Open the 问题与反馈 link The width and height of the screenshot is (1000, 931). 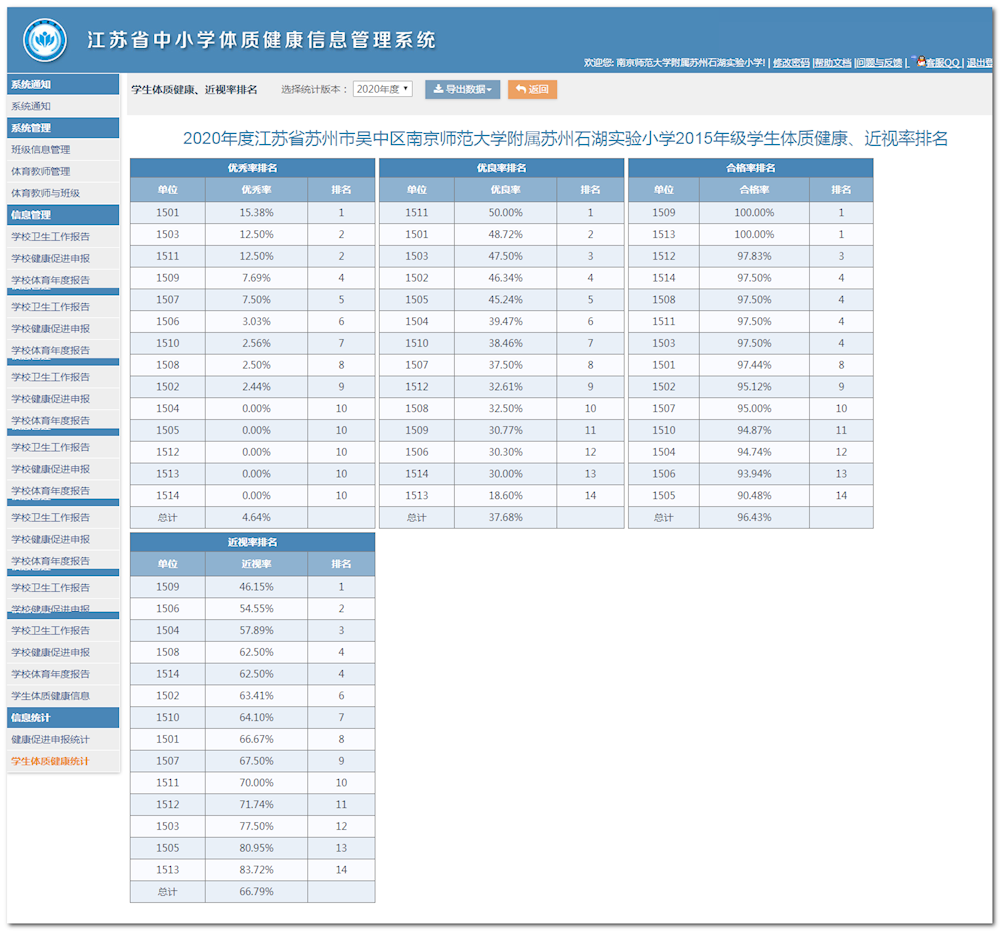(x=879, y=62)
